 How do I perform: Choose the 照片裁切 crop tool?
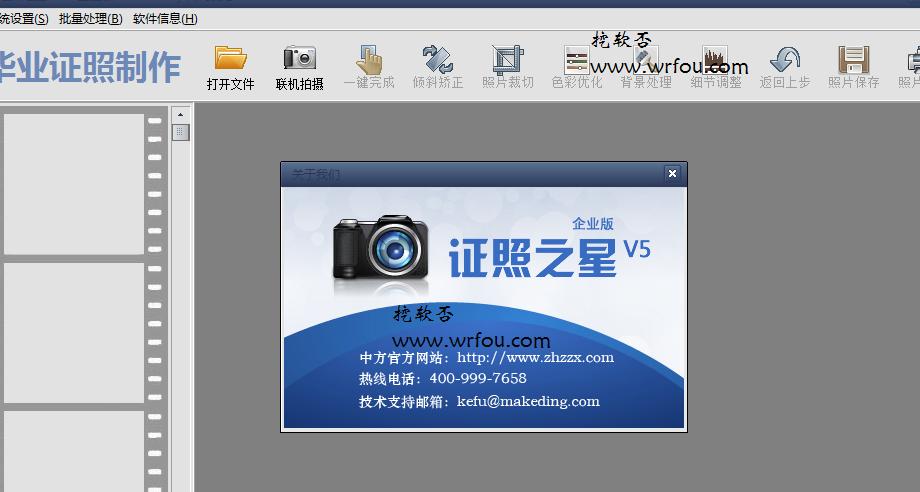[x=507, y=60]
